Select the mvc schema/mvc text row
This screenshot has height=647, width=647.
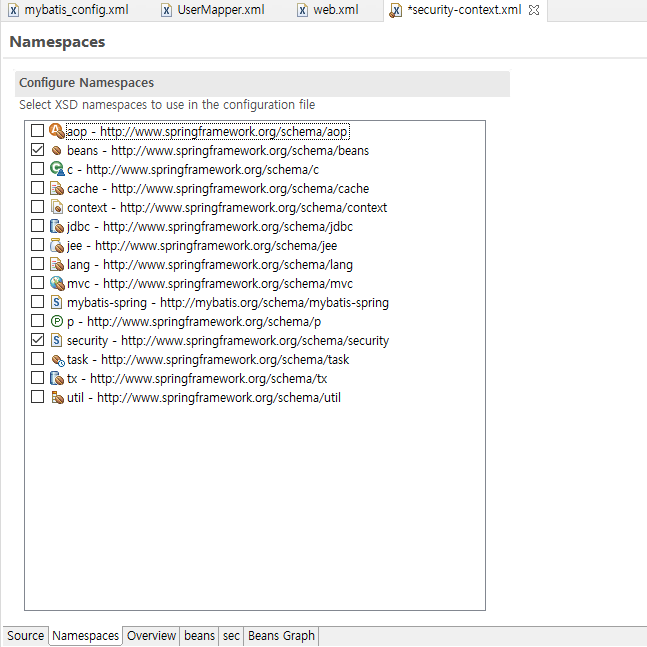210,283
